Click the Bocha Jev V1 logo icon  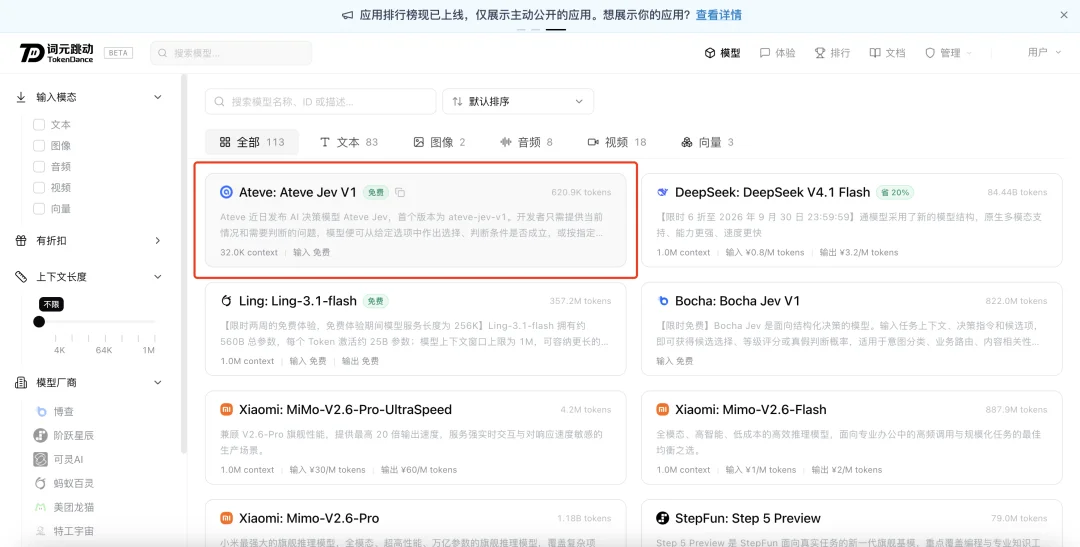pos(663,301)
